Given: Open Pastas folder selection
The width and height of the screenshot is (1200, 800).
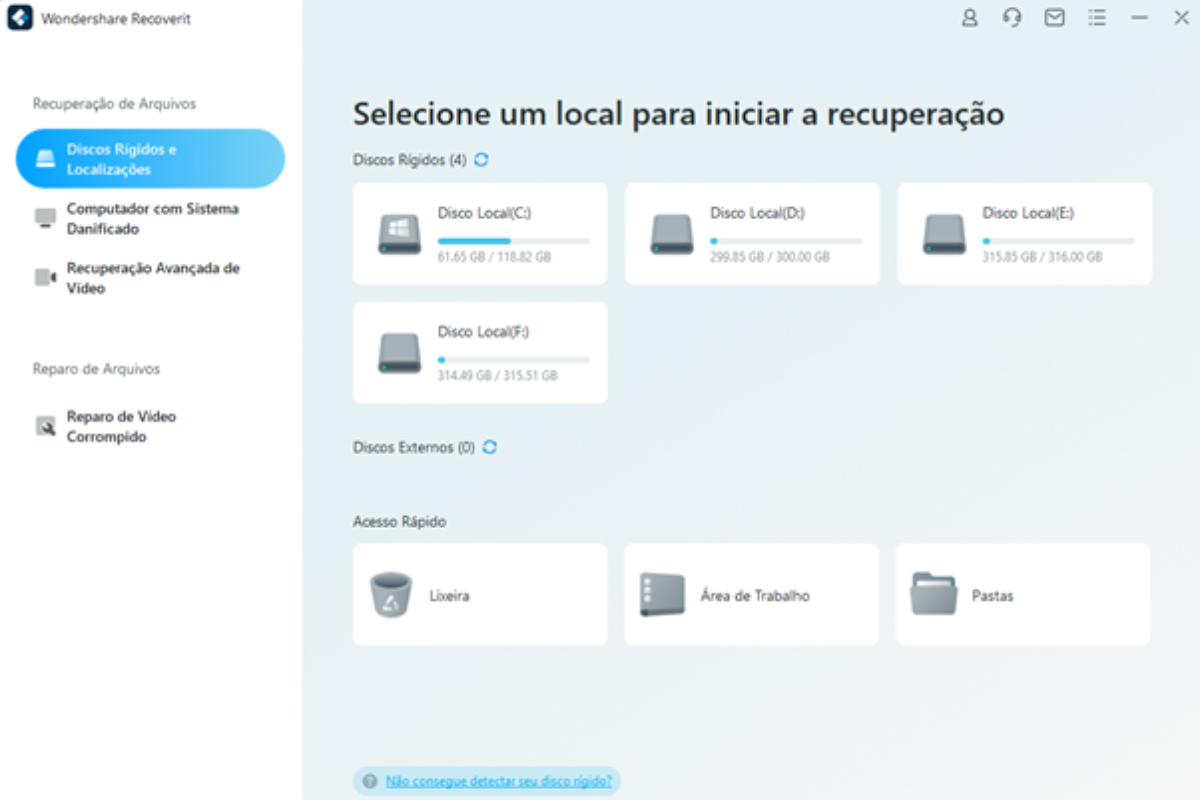Looking at the screenshot, I should tap(1022, 595).
